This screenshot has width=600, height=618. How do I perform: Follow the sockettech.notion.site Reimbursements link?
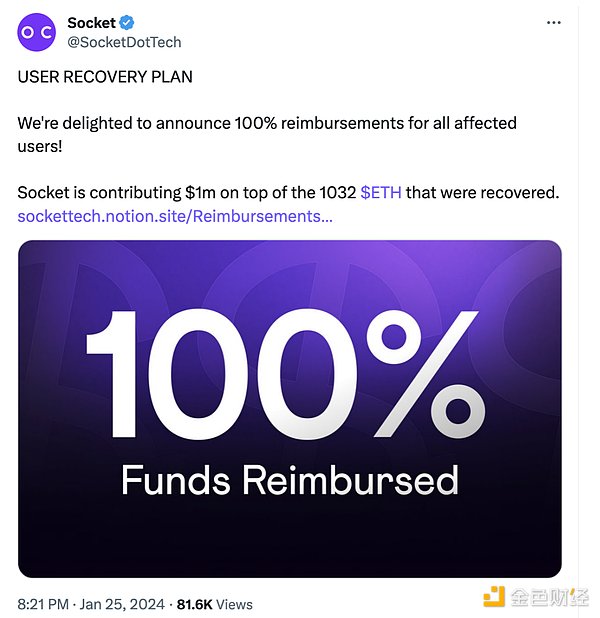175,215
